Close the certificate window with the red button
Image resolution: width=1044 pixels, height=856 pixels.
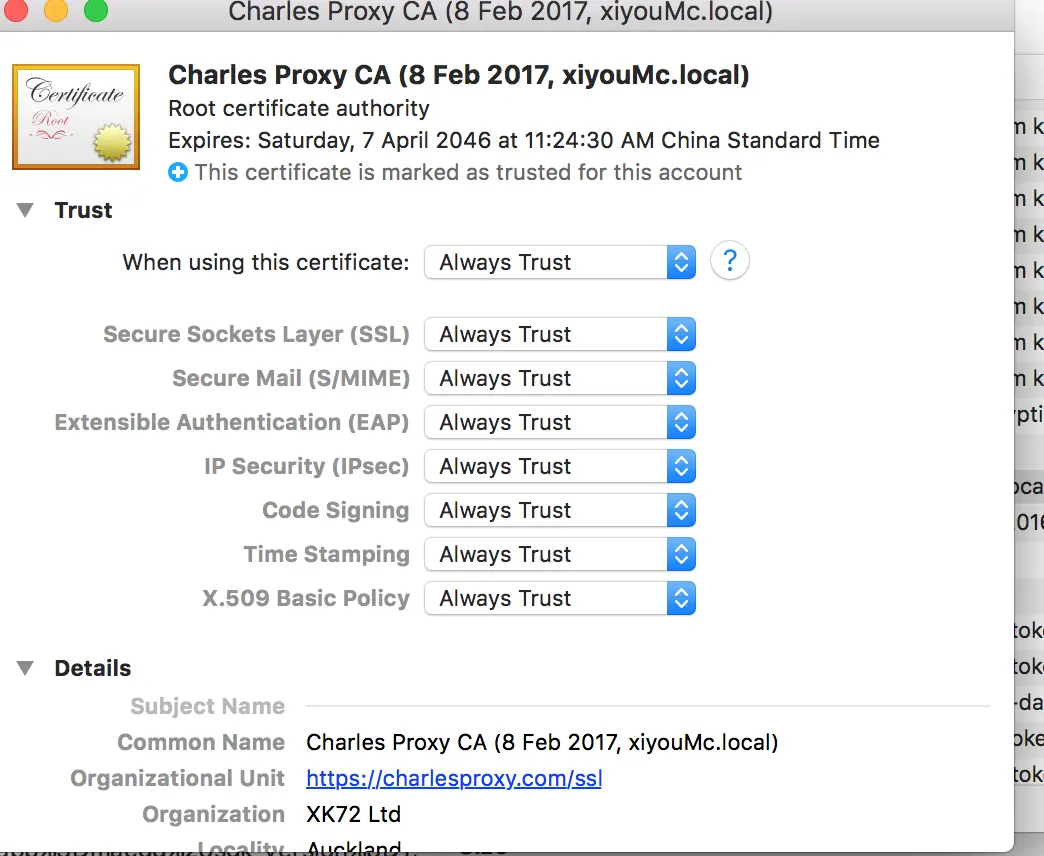[x=15, y=9]
